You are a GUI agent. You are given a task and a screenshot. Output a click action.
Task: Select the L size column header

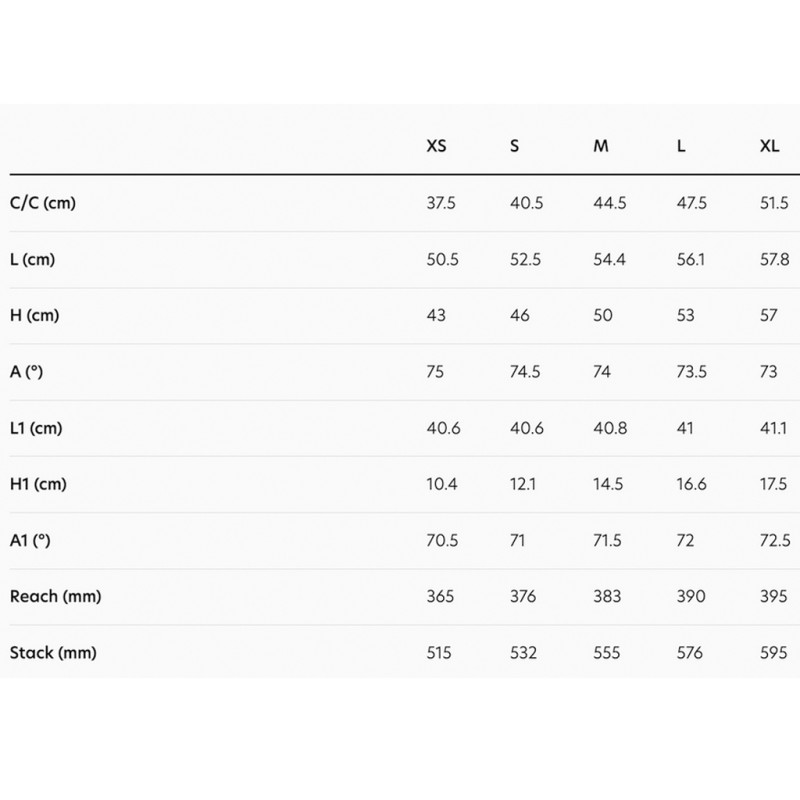click(x=681, y=146)
